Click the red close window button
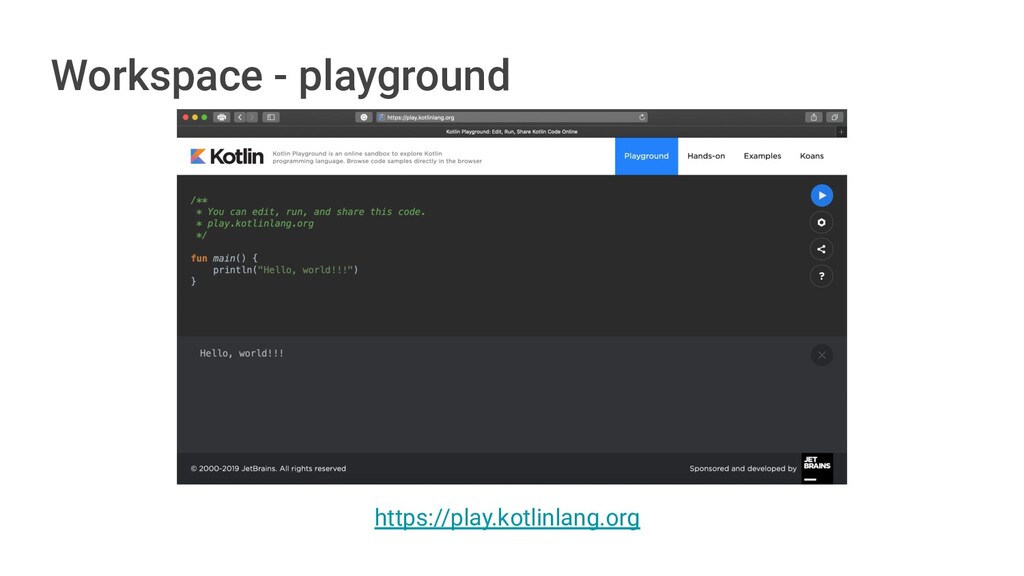The height and width of the screenshot is (576, 1024). 185,118
